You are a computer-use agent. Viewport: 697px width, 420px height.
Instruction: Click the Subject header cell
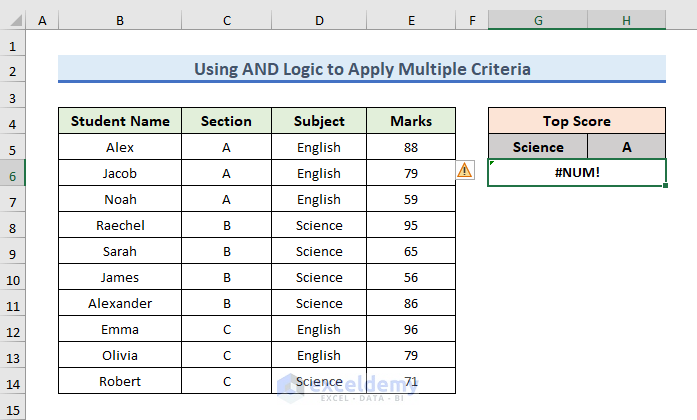coord(318,121)
